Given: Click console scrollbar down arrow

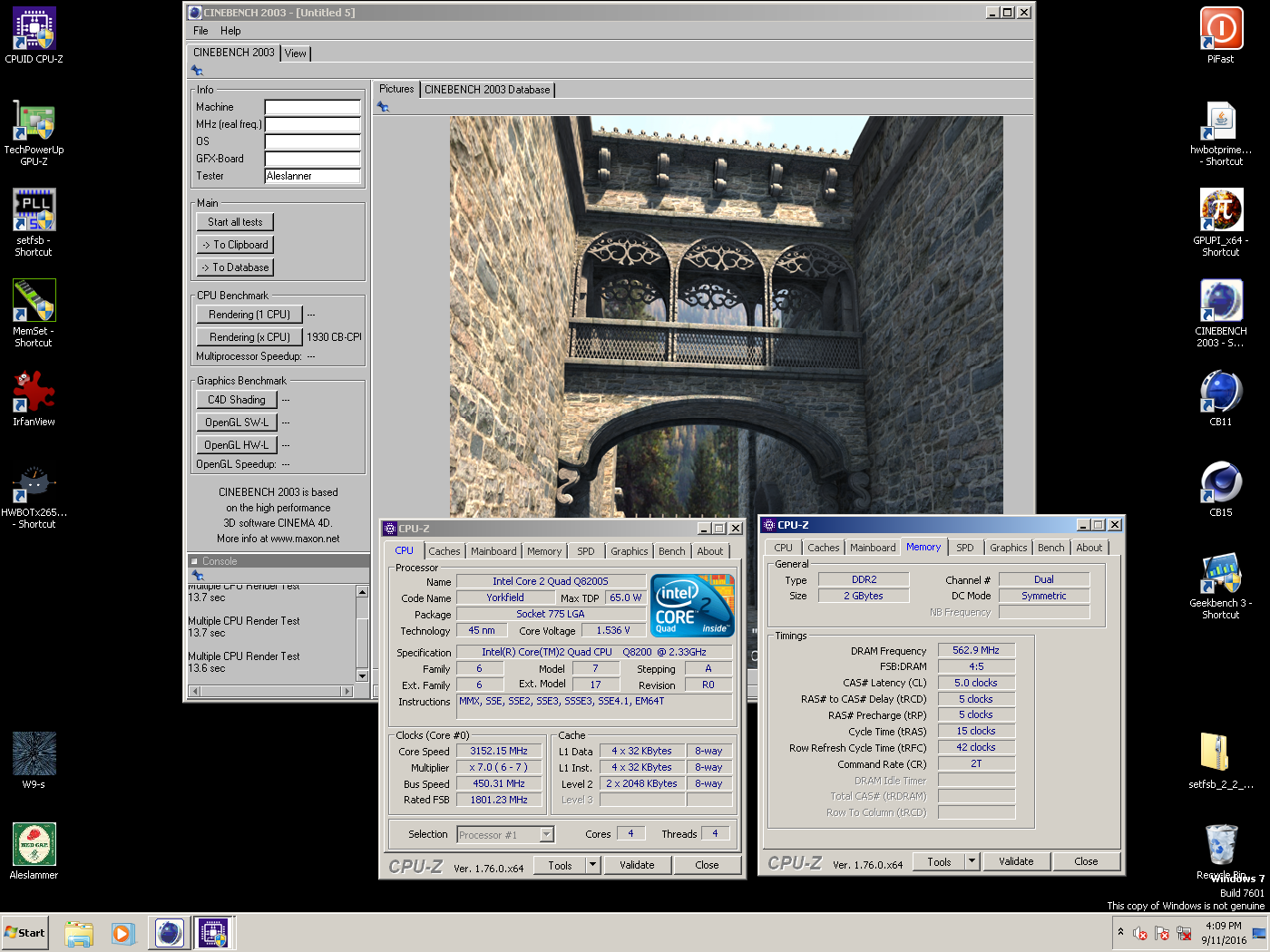Looking at the screenshot, I should [x=362, y=675].
